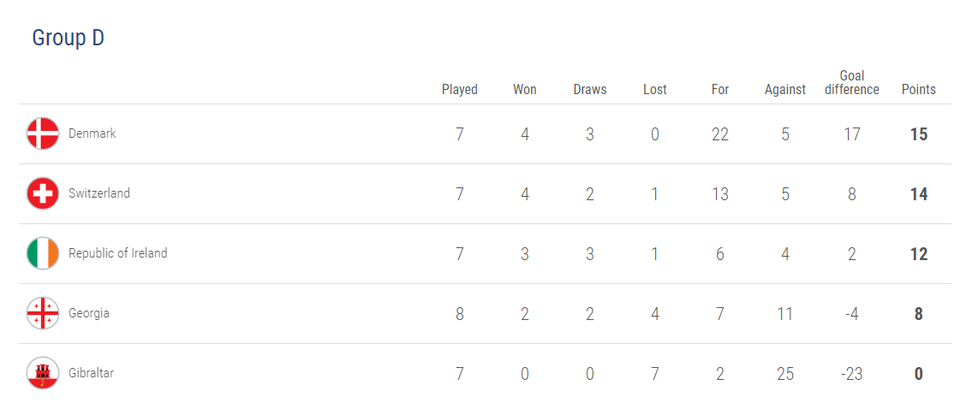Click the Gibraltar flag icon
The width and height of the screenshot is (960, 403).
click(x=43, y=374)
